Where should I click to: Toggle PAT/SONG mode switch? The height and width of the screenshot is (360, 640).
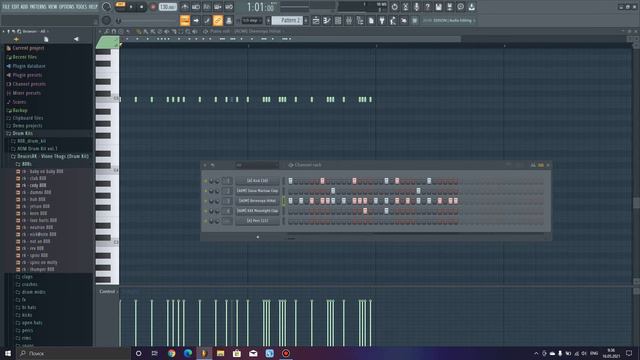[120, 7]
